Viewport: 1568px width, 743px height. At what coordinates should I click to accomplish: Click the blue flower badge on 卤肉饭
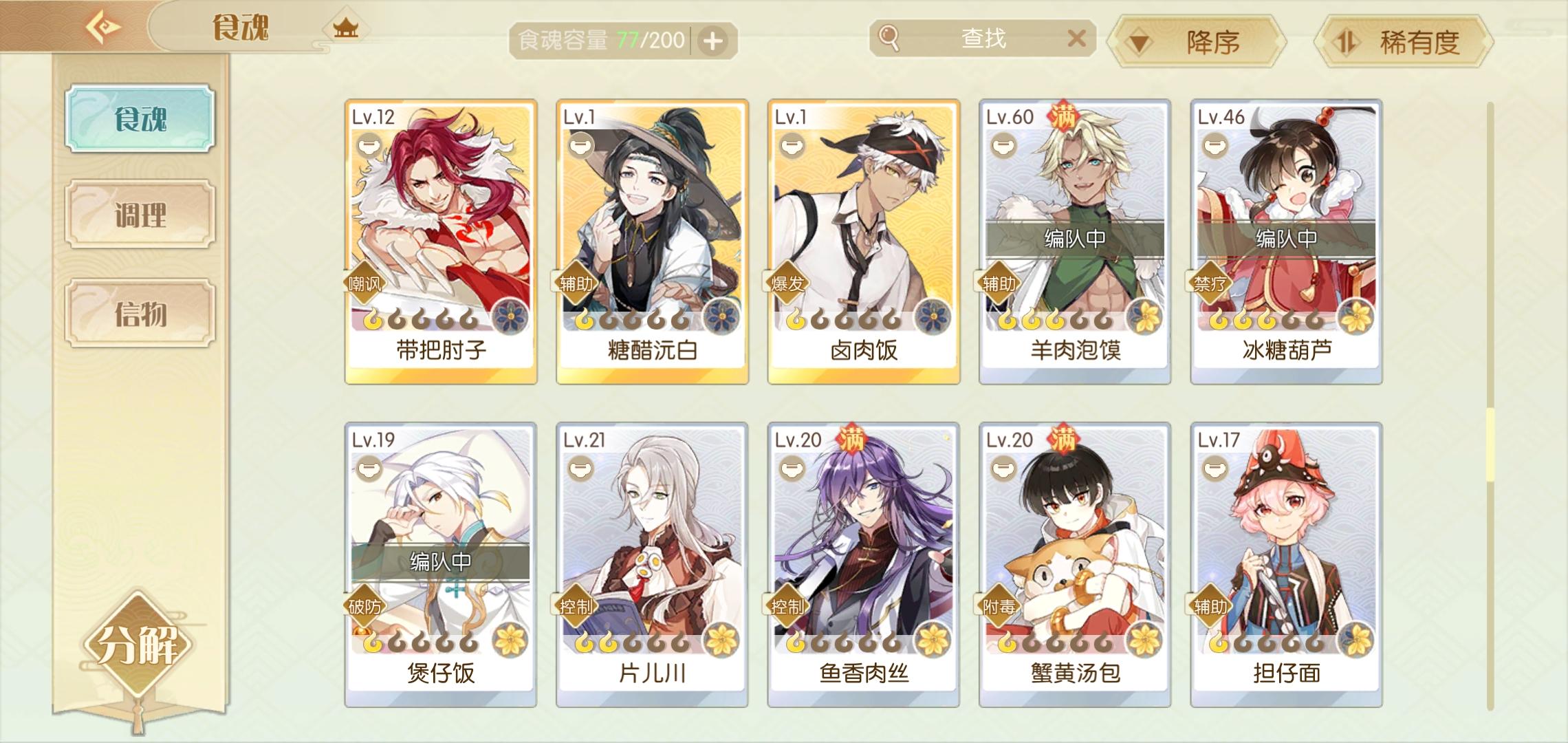point(934,318)
